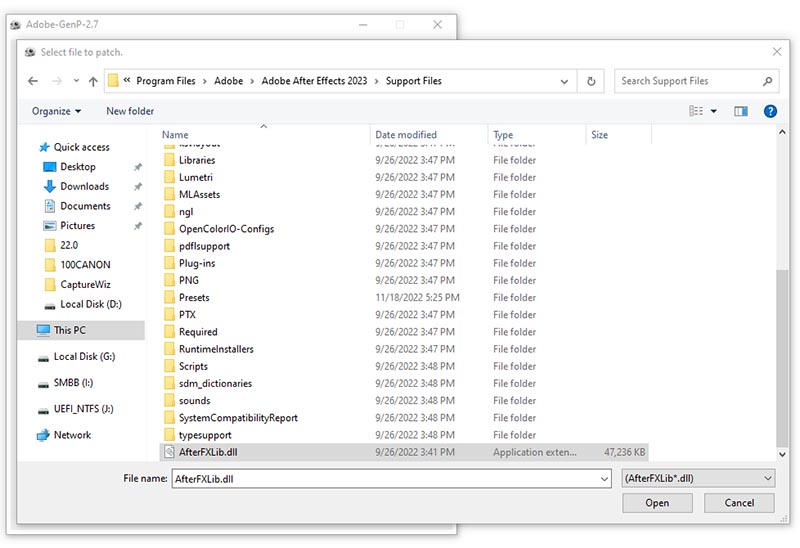Toggle the preview pane
This screenshot has height=548, width=800.
pos(741,111)
